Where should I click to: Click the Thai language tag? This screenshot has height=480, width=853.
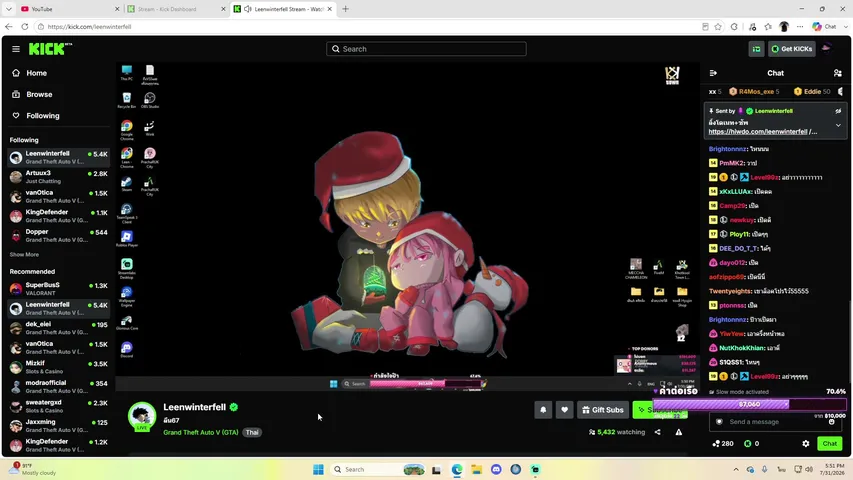coord(252,432)
